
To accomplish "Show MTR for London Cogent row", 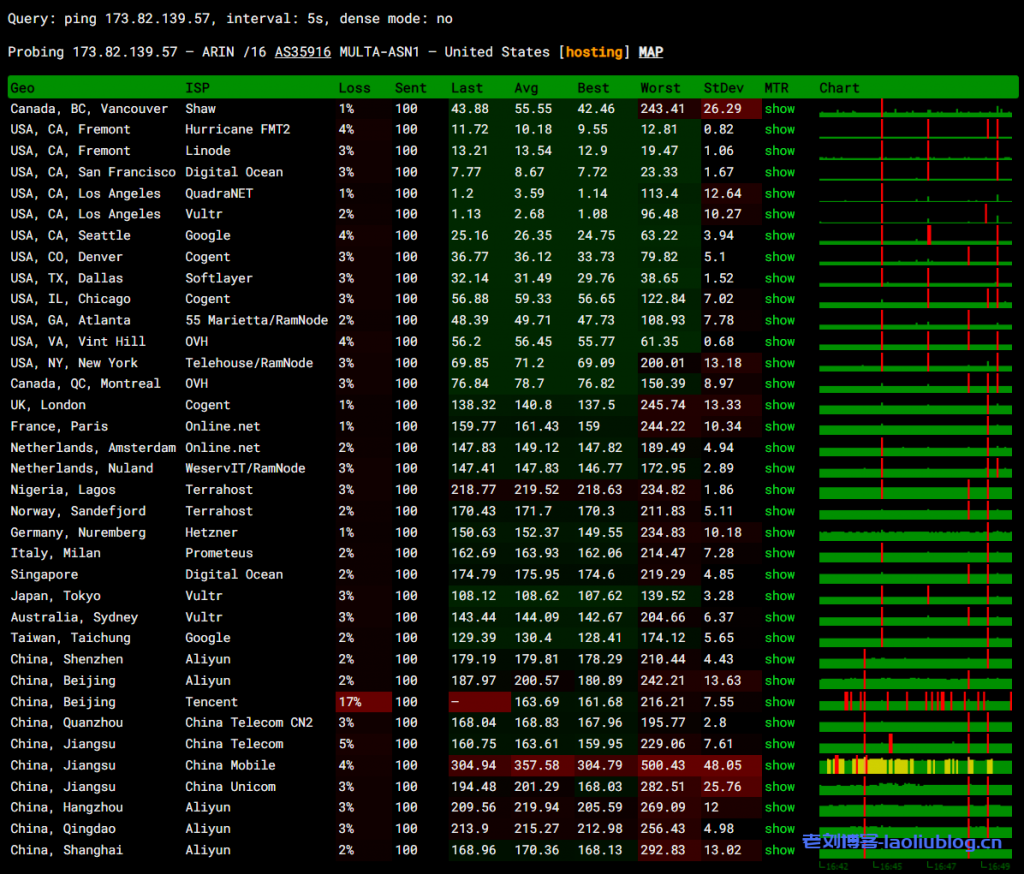I will pyautogui.click(x=779, y=405).
